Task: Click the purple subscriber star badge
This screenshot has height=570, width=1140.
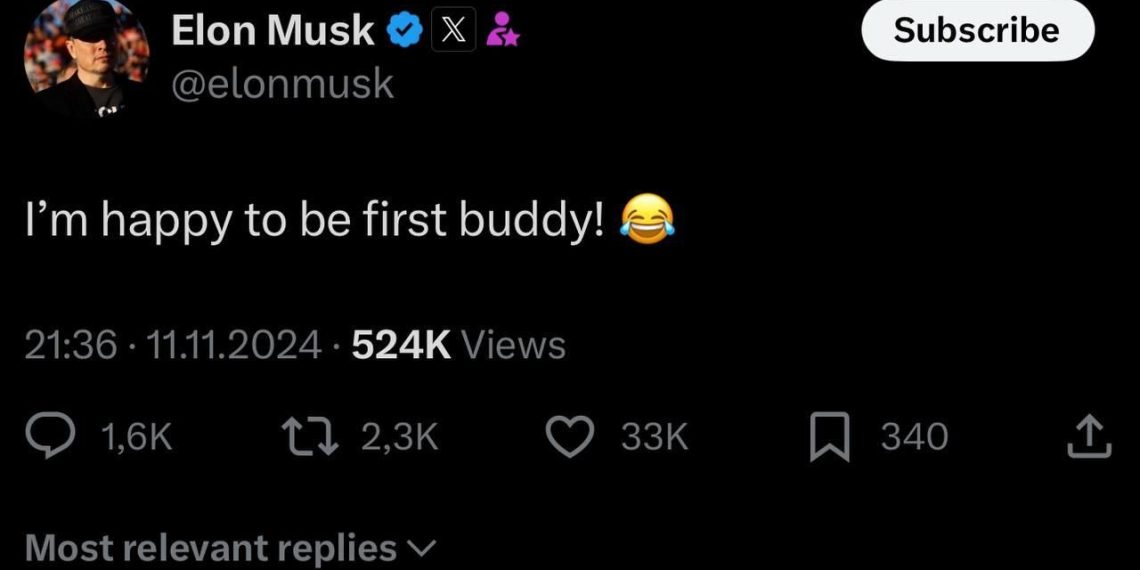Action: click(x=499, y=32)
